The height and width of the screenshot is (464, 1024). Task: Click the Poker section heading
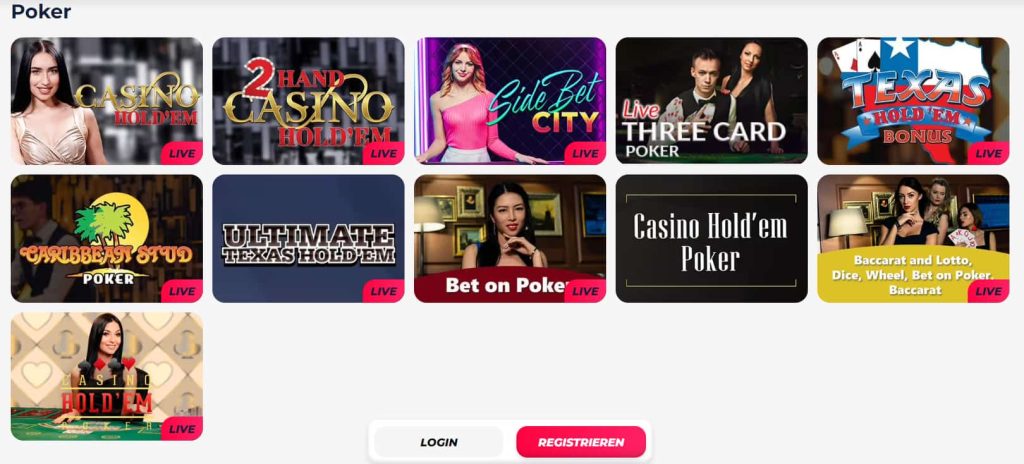coord(41,11)
